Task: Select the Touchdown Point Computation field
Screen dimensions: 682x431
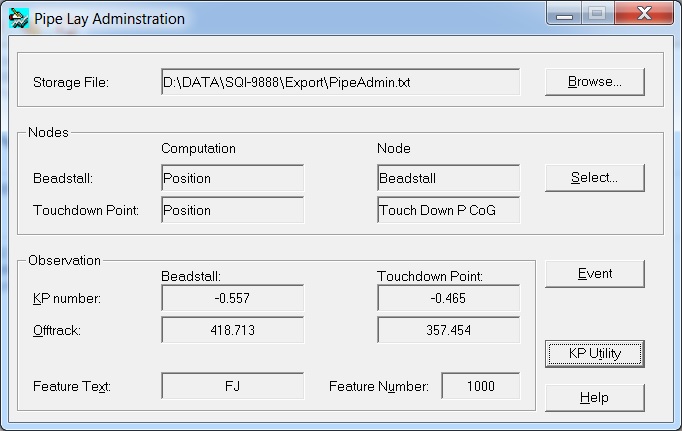Action: (x=232, y=210)
